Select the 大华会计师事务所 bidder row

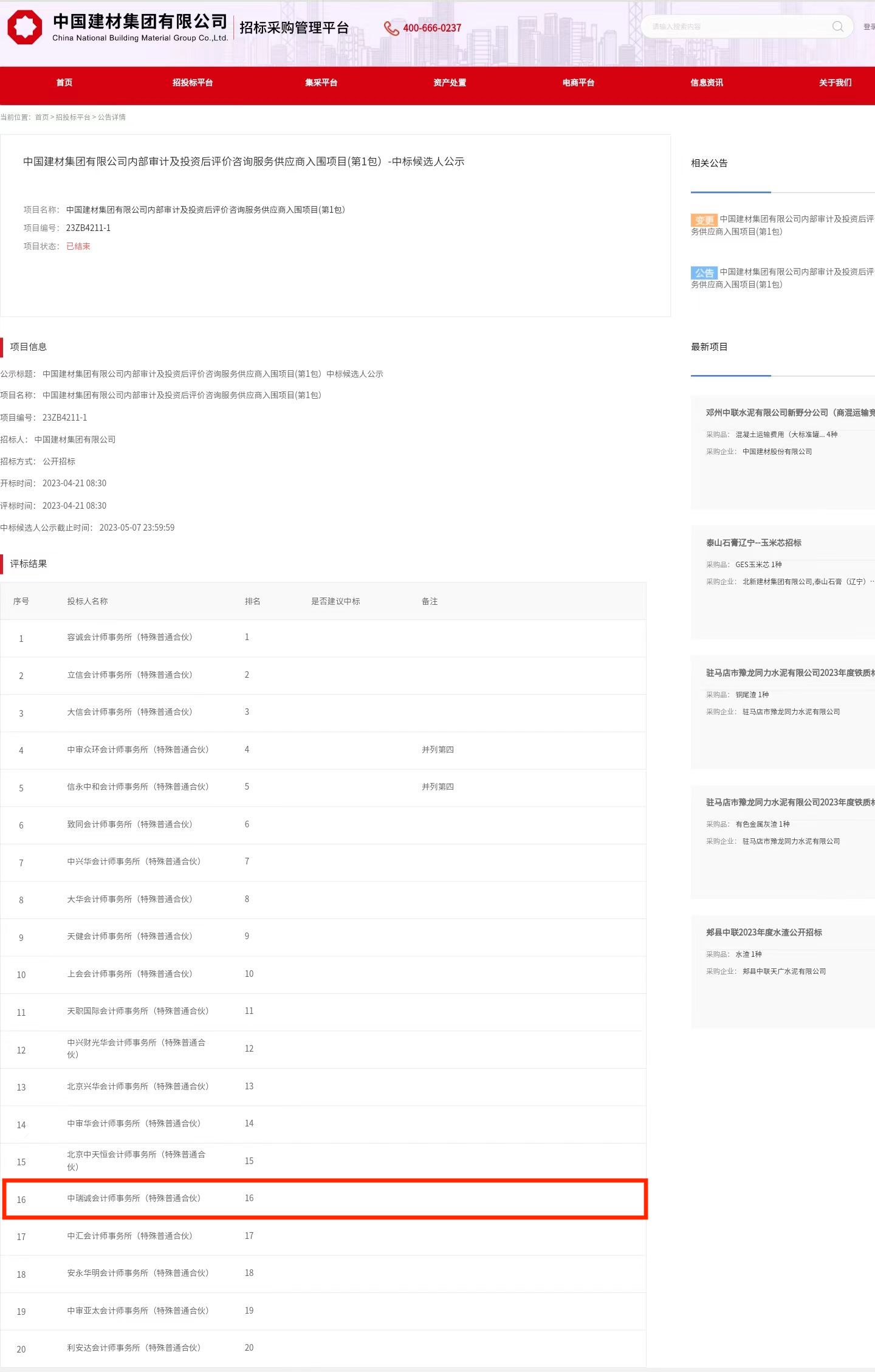323,900
